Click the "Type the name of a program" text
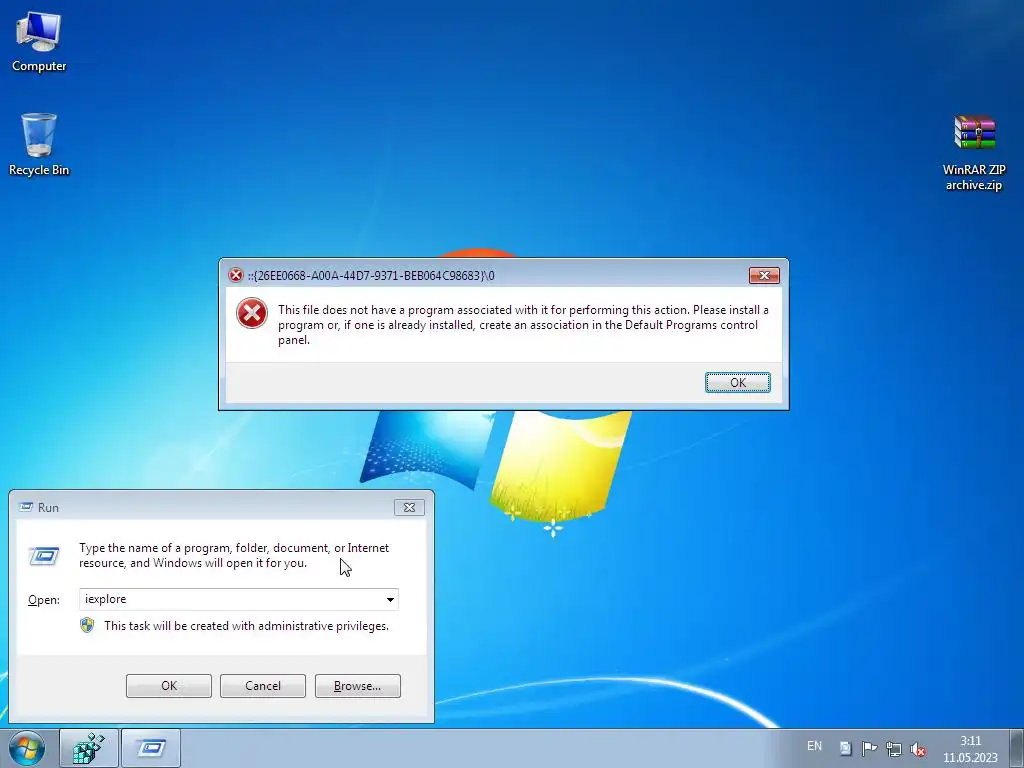1024x768 pixels. pyautogui.click(x=234, y=555)
